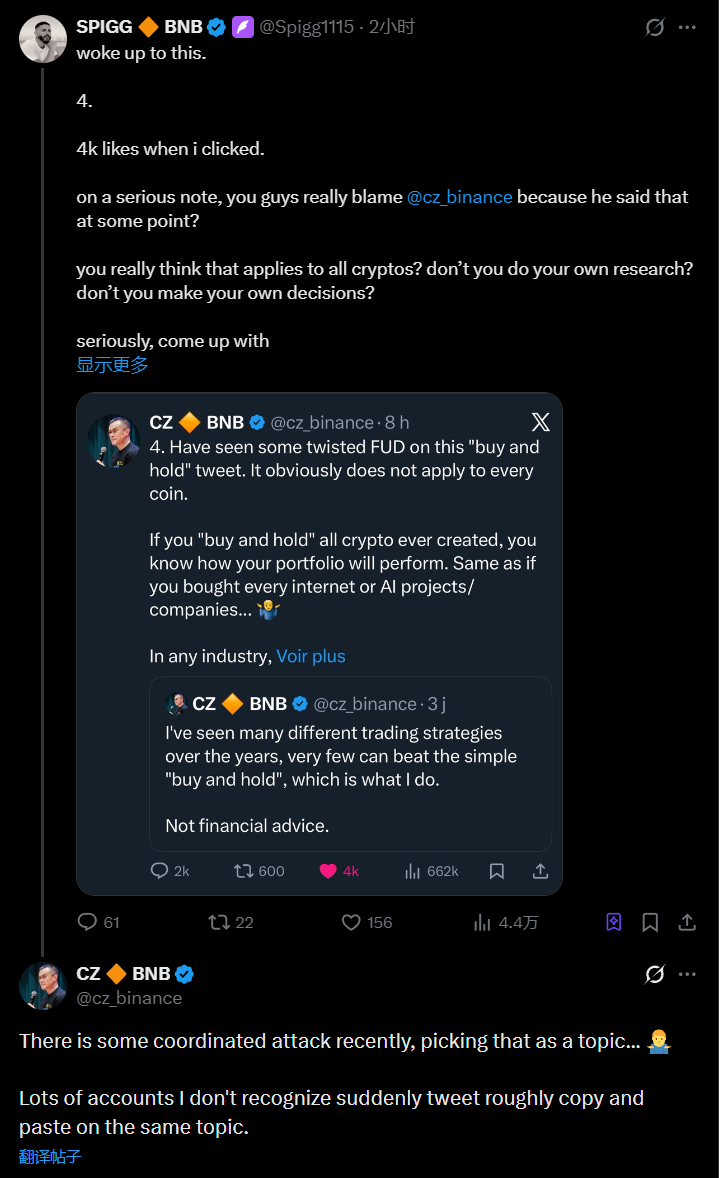This screenshot has width=719, height=1178.
Task: Open more options on SPIGG's post
Action: pyautogui.click(x=687, y=27)
